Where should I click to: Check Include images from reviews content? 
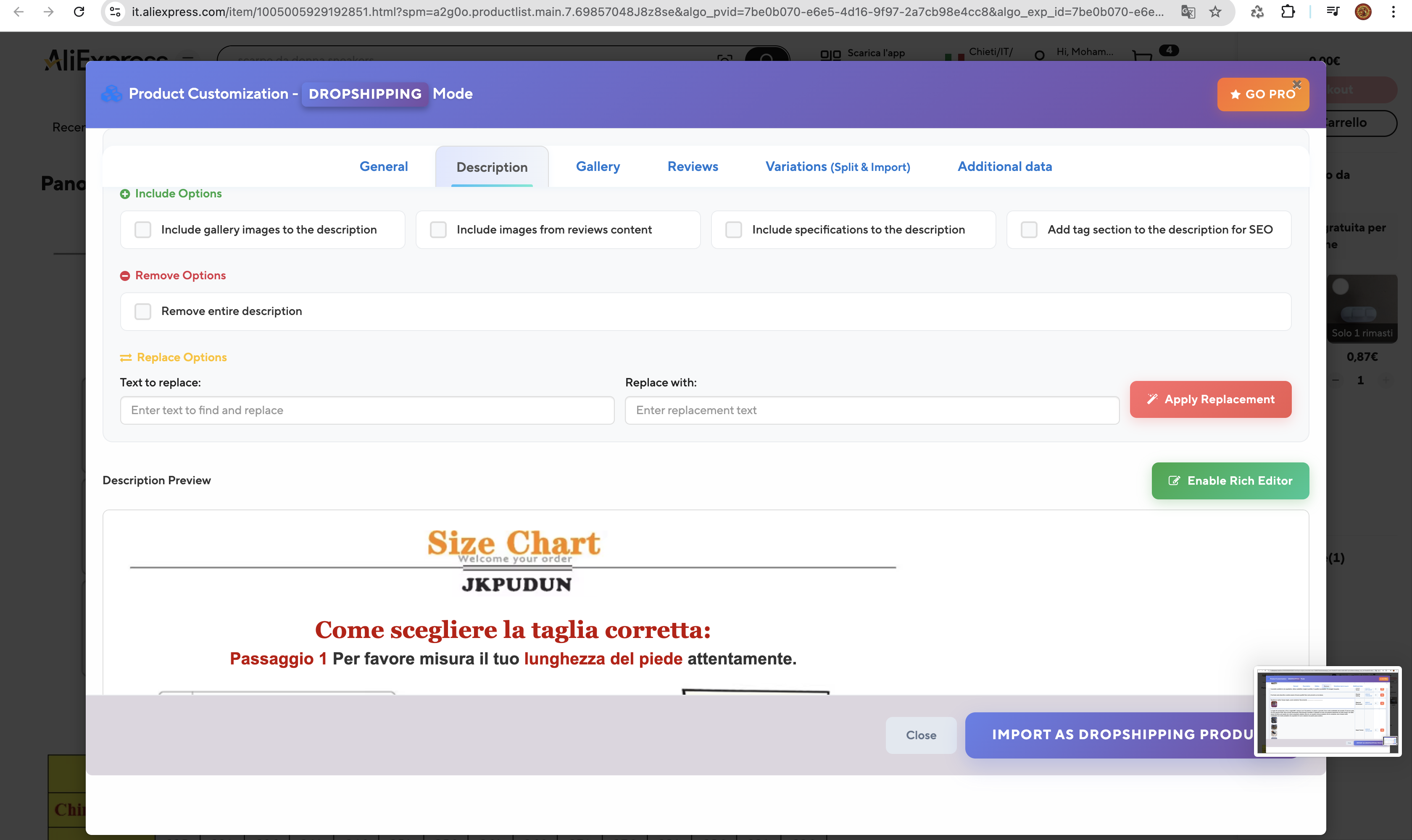point(438,230)
